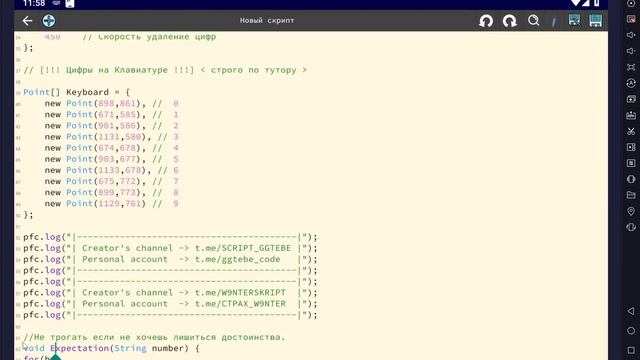The width and height of the screenshot is (640, 360).
Task: Tap the Android back triangle button
Action: 631,311
